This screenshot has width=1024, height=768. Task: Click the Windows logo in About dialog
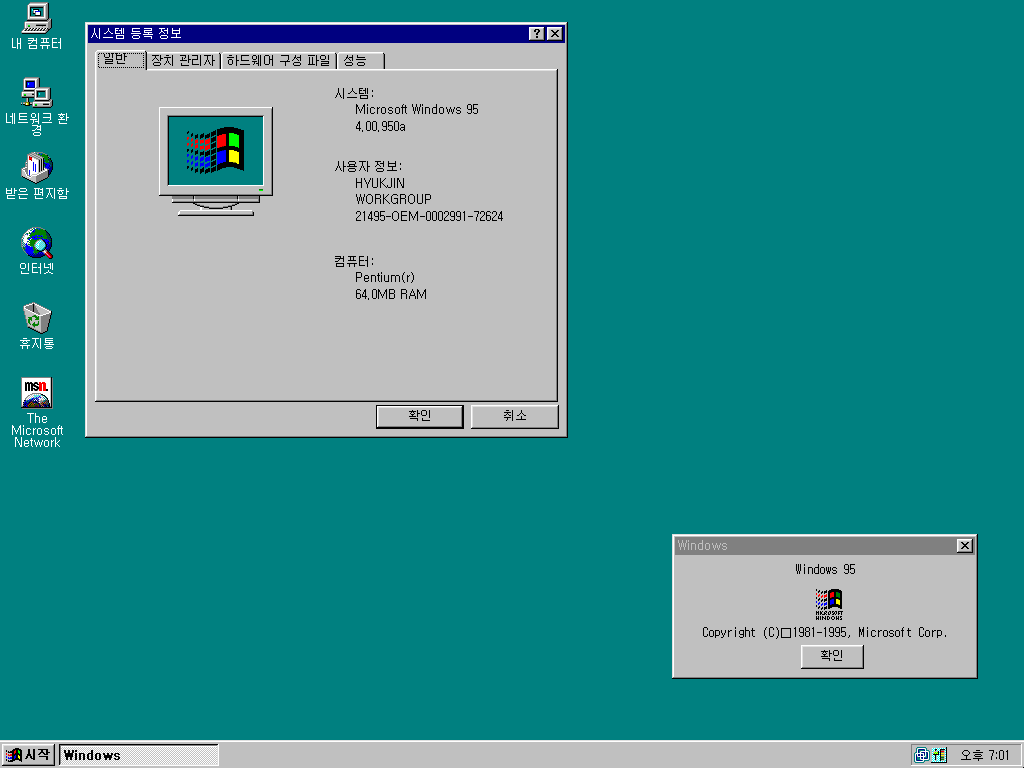click(829, 604)
